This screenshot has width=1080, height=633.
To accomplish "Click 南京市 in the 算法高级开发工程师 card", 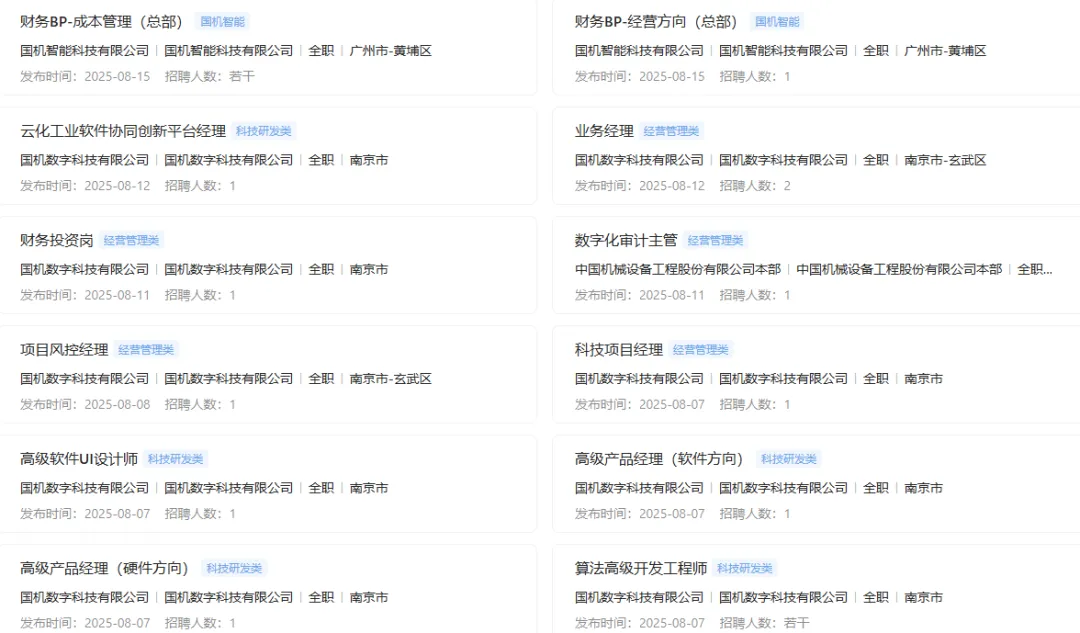I will 923,598.
